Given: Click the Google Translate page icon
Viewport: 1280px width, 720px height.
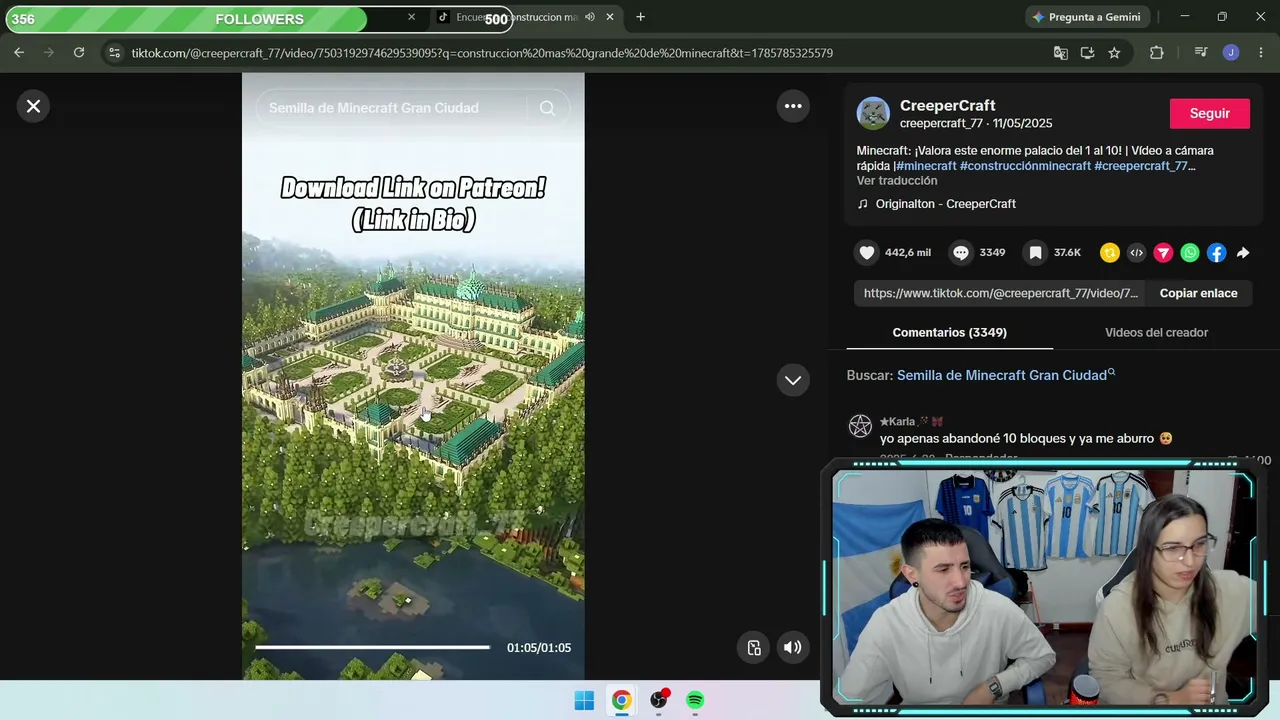Looking at the screenshot, I should (1061, 53).
